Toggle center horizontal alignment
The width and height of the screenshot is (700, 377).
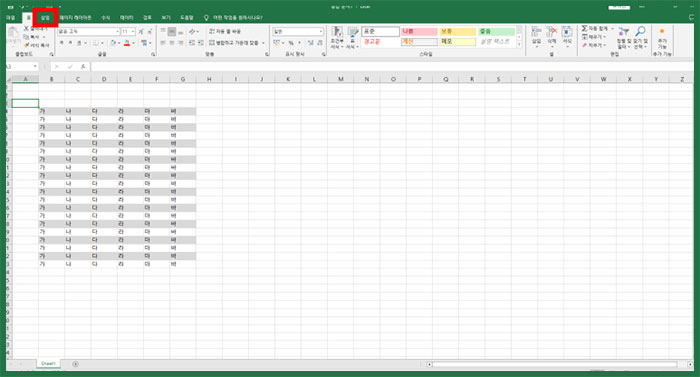pos(172,43)
